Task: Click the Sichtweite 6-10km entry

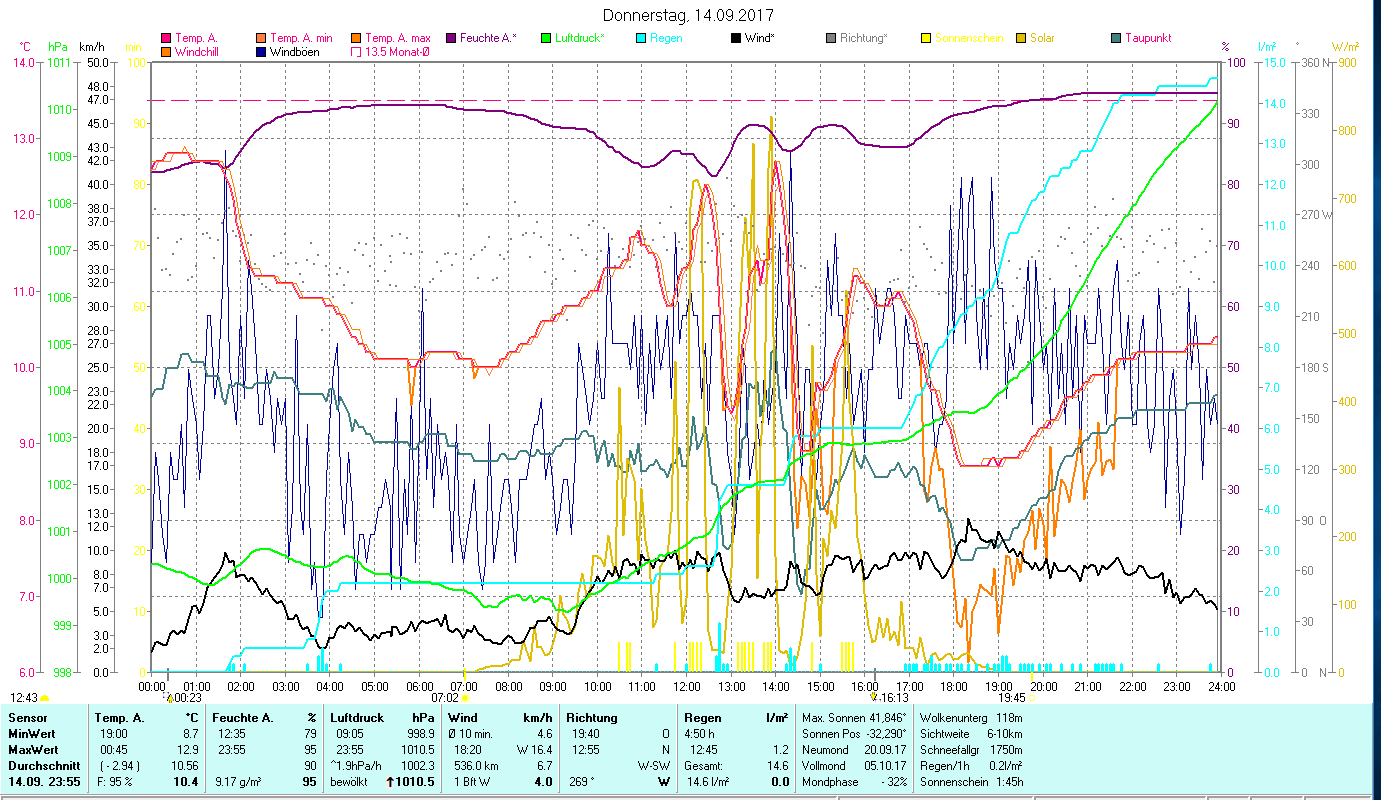Action: [971, 734]
